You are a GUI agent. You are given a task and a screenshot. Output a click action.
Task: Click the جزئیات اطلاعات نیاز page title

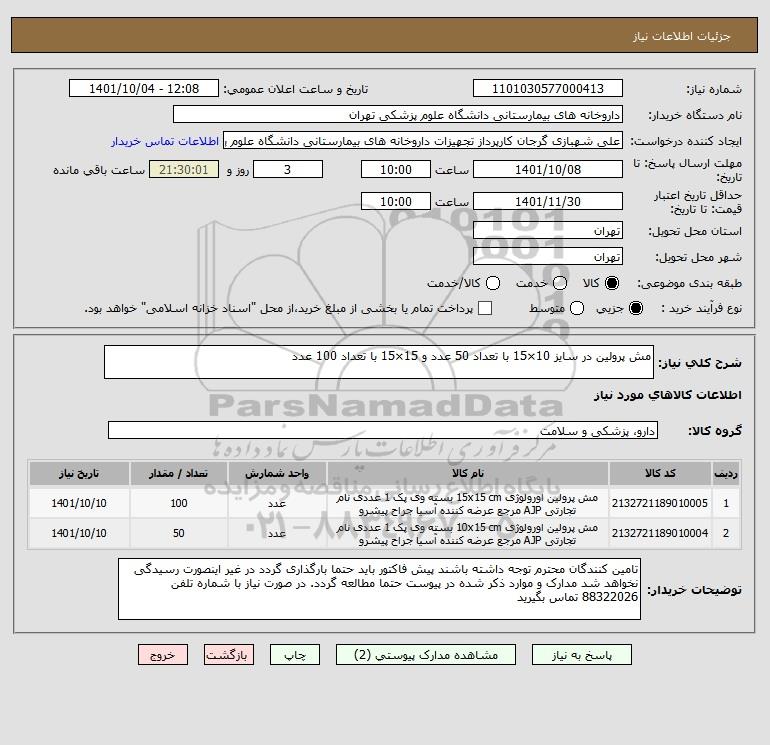tap(682, 36)
